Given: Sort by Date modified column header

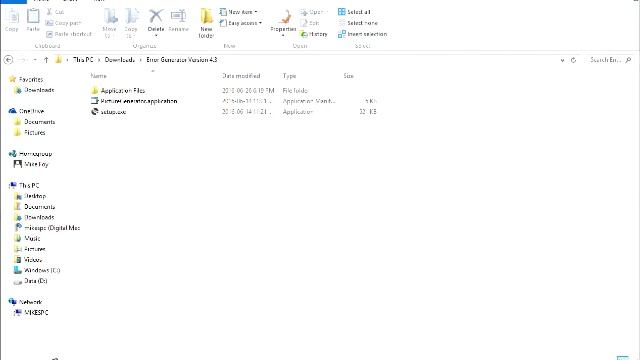Looking at the screenshot, I should click(241, 76).
